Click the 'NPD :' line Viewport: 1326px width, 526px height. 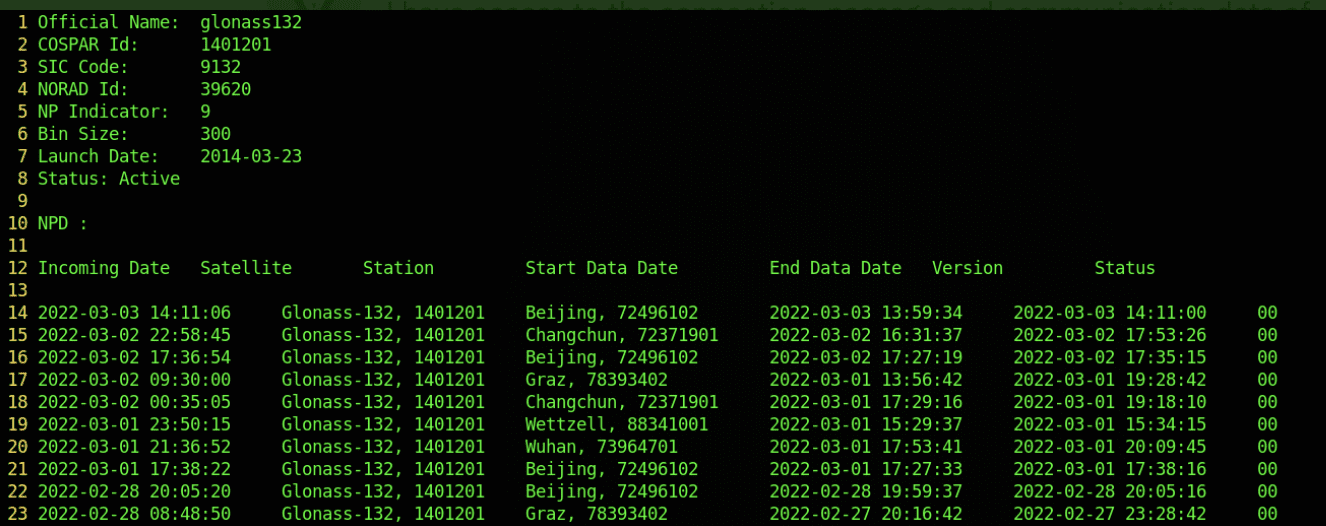tap(63, 223)
